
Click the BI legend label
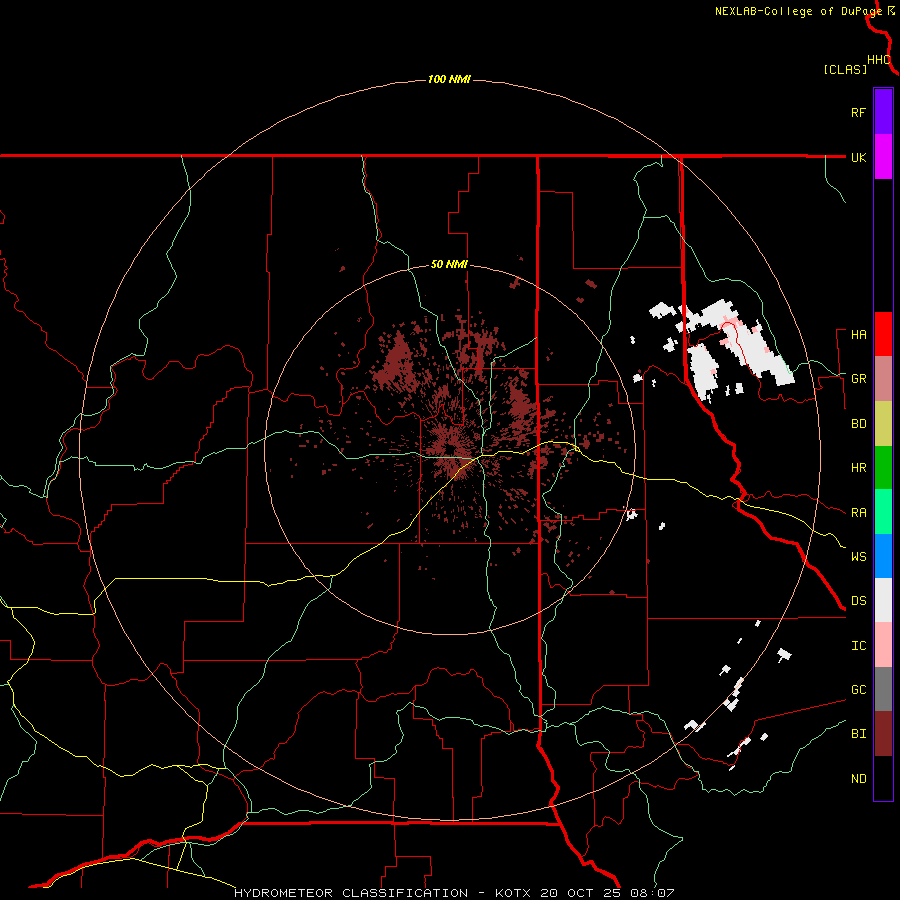[x=858, y=734]
